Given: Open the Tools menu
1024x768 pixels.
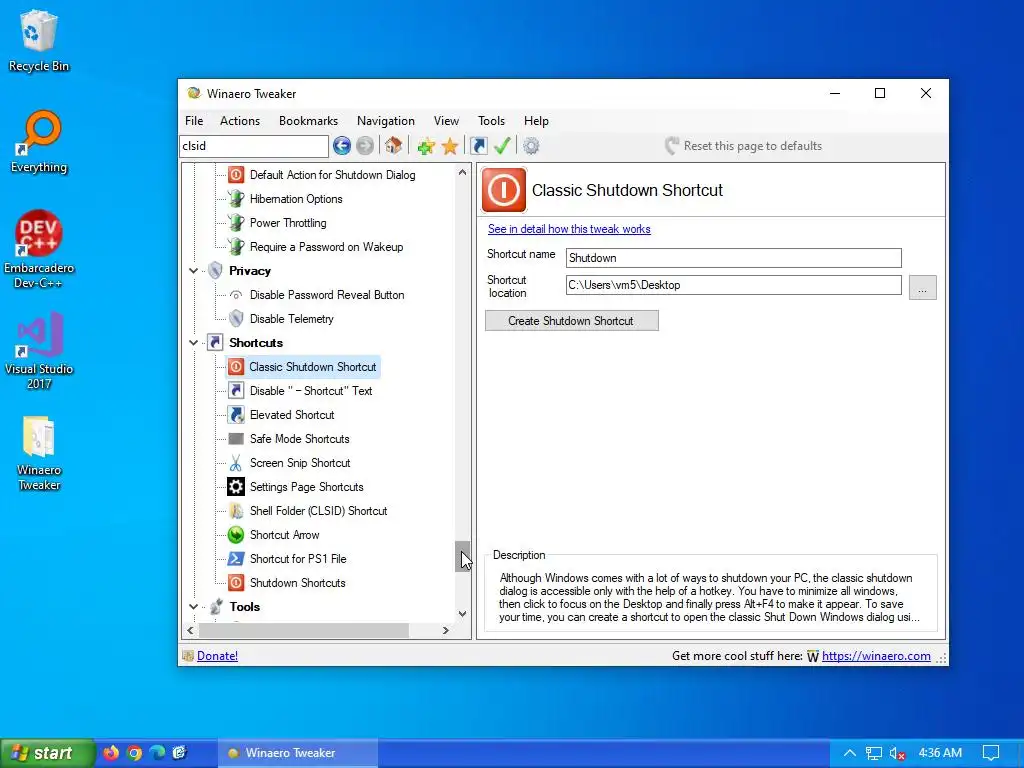Looking at the screenshot, I should [x=491, y=121].
